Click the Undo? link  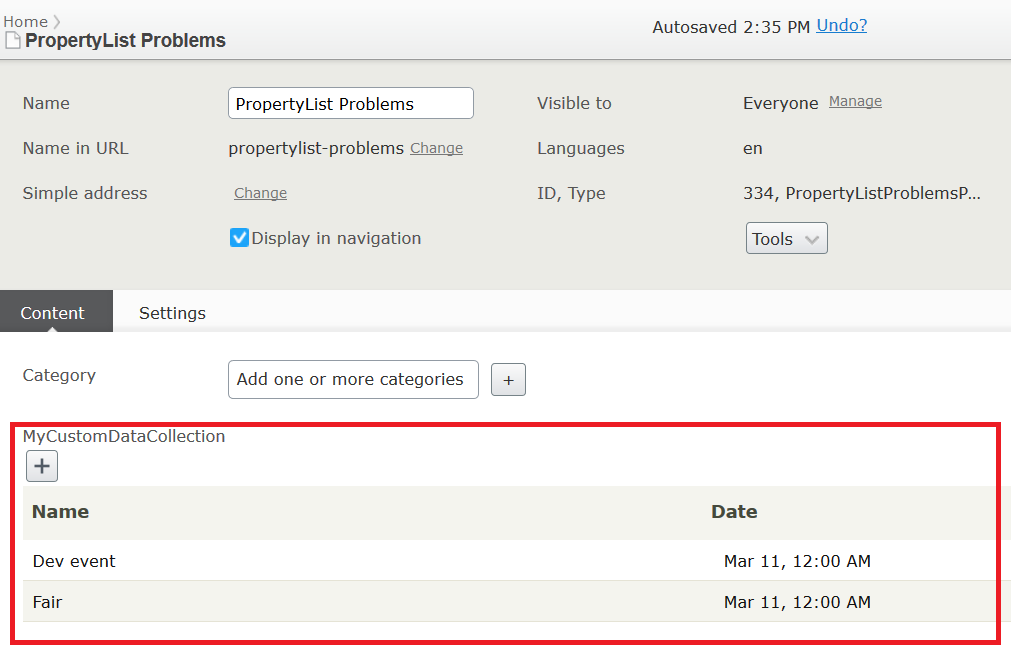[x=841, y=26]
